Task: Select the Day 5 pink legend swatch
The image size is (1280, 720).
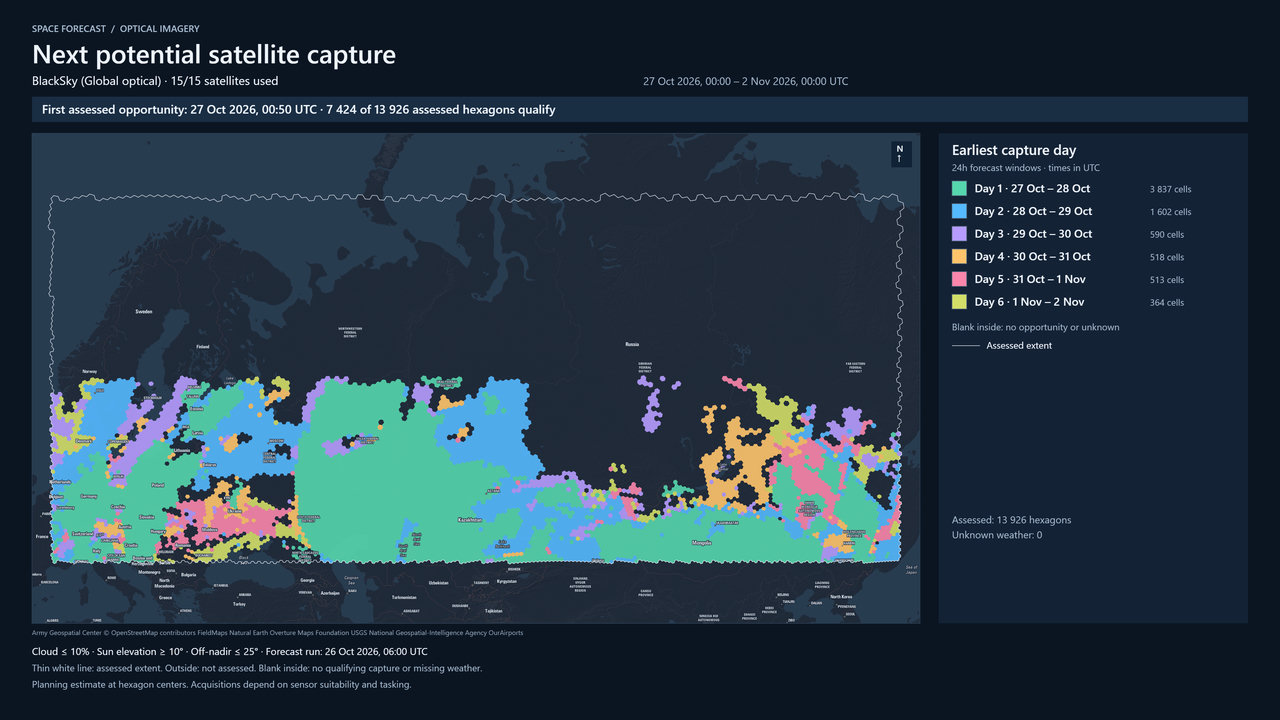Action: [x=959, y=279]
